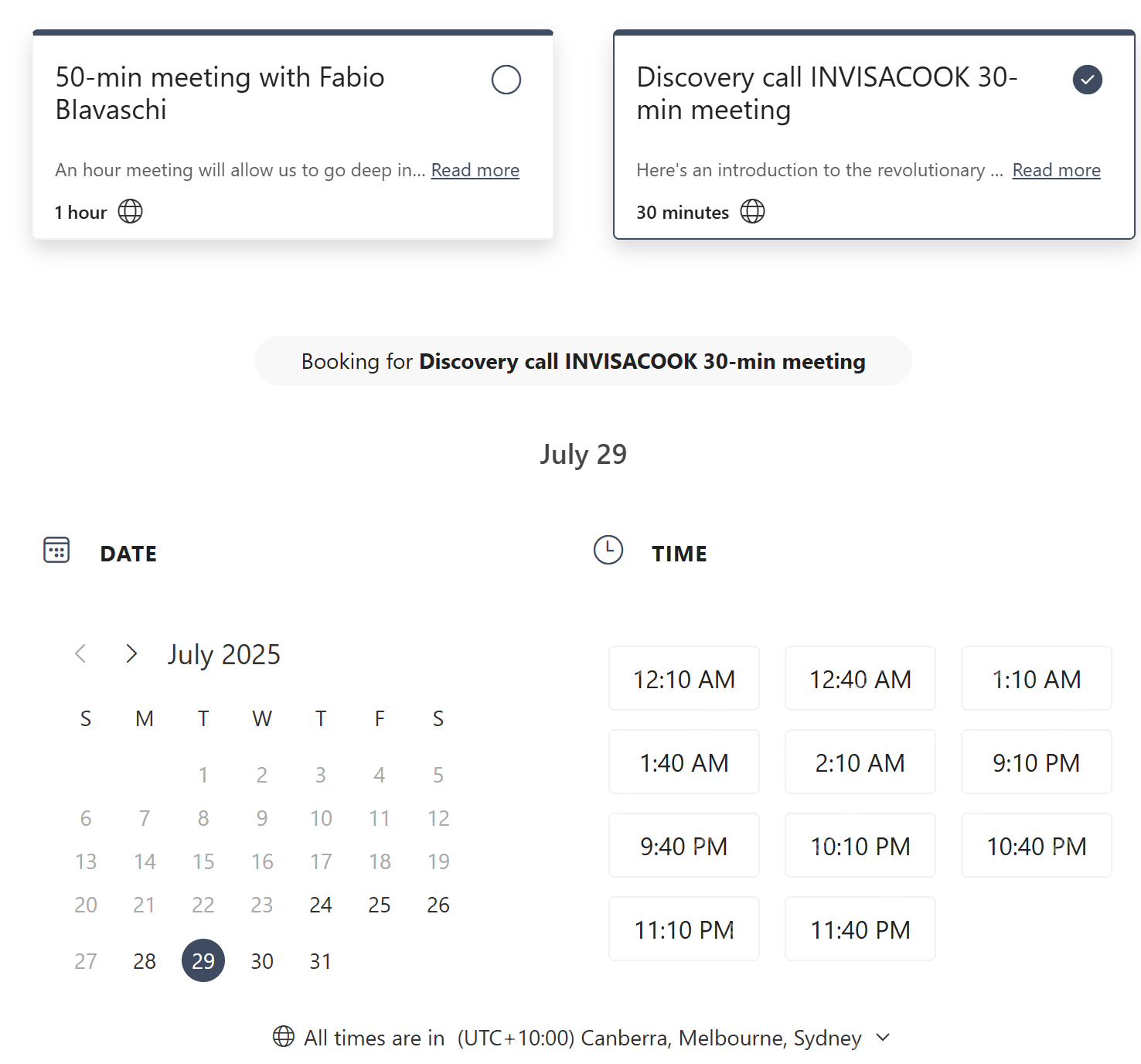The image size is (1141, 1064).
Task: Open Read more for the Discovery call
Action: point(1057,170)
